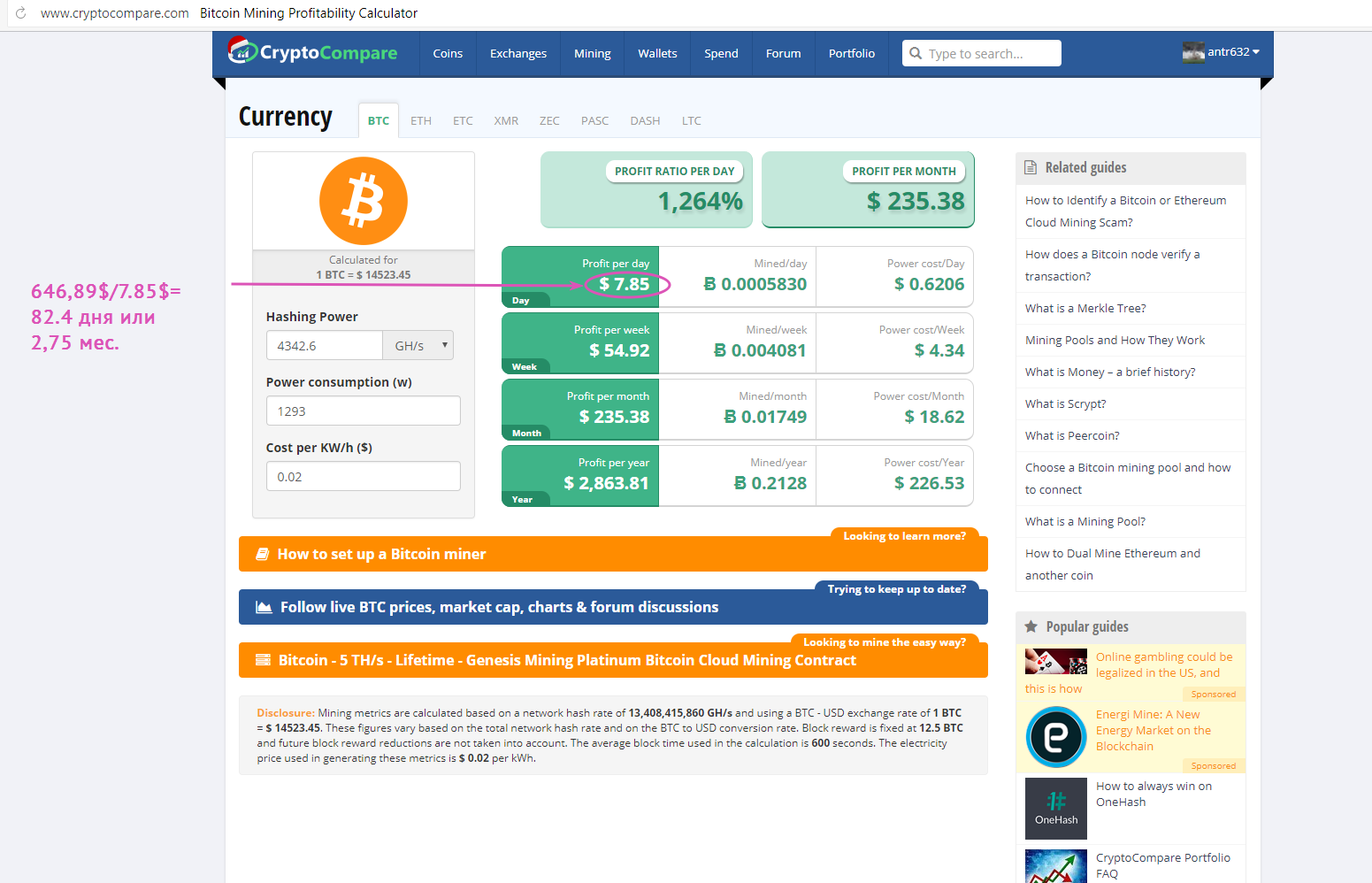Open CryptoCompare Portfolio FAQ link
The image size is (1372, 883).
(x=1163, y=865)
